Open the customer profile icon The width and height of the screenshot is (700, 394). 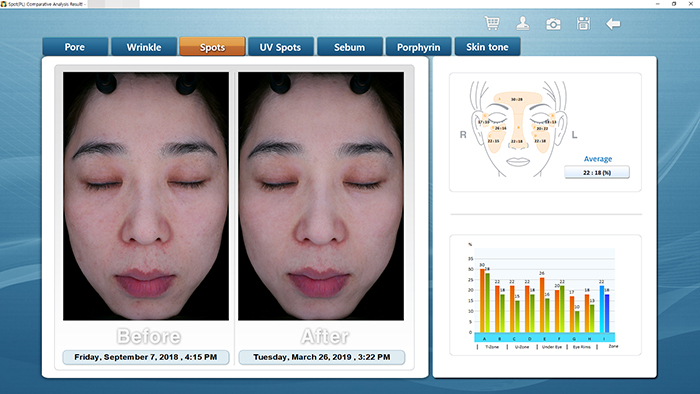(x=523, y=23)
